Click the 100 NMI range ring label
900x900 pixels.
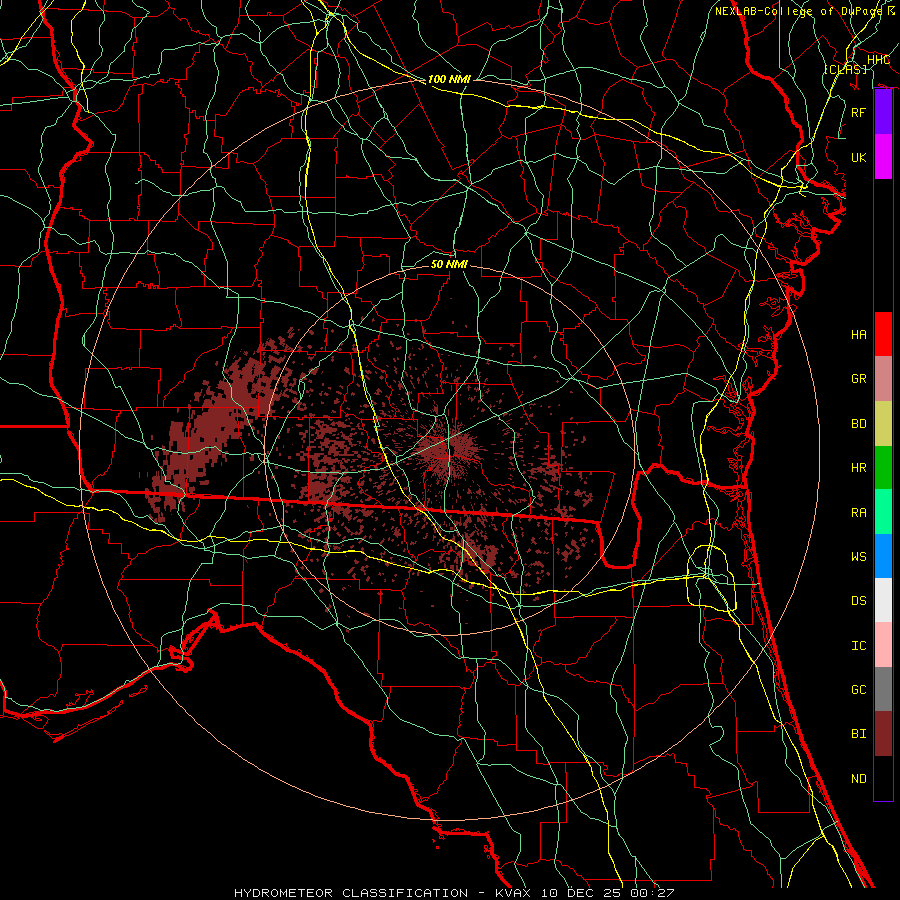(449, 79)
